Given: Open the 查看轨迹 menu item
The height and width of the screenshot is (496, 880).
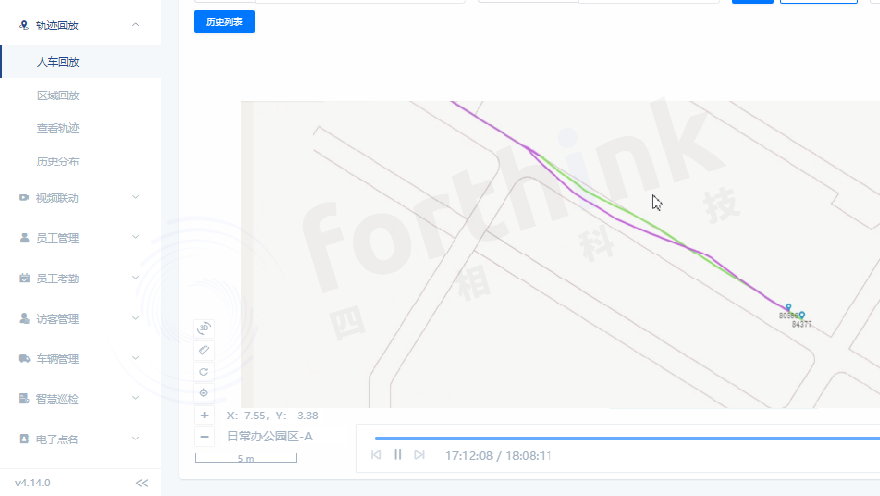Looking at the screenshot, I should coord(58,128).
